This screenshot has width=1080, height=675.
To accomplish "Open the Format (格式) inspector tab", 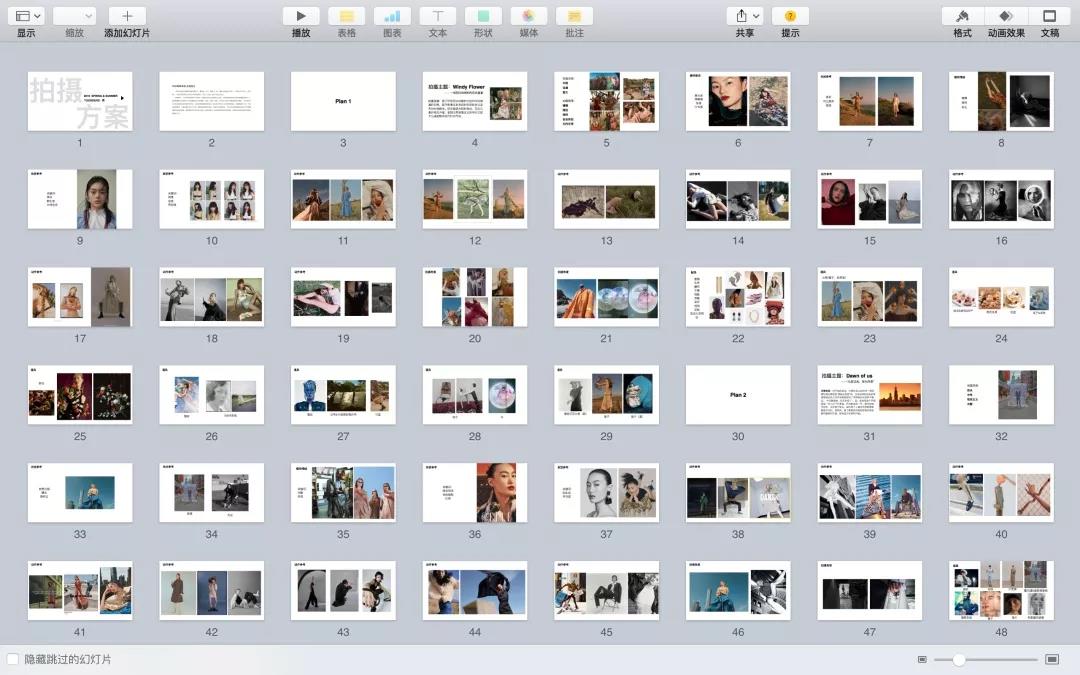I will [x=962, y=16].
